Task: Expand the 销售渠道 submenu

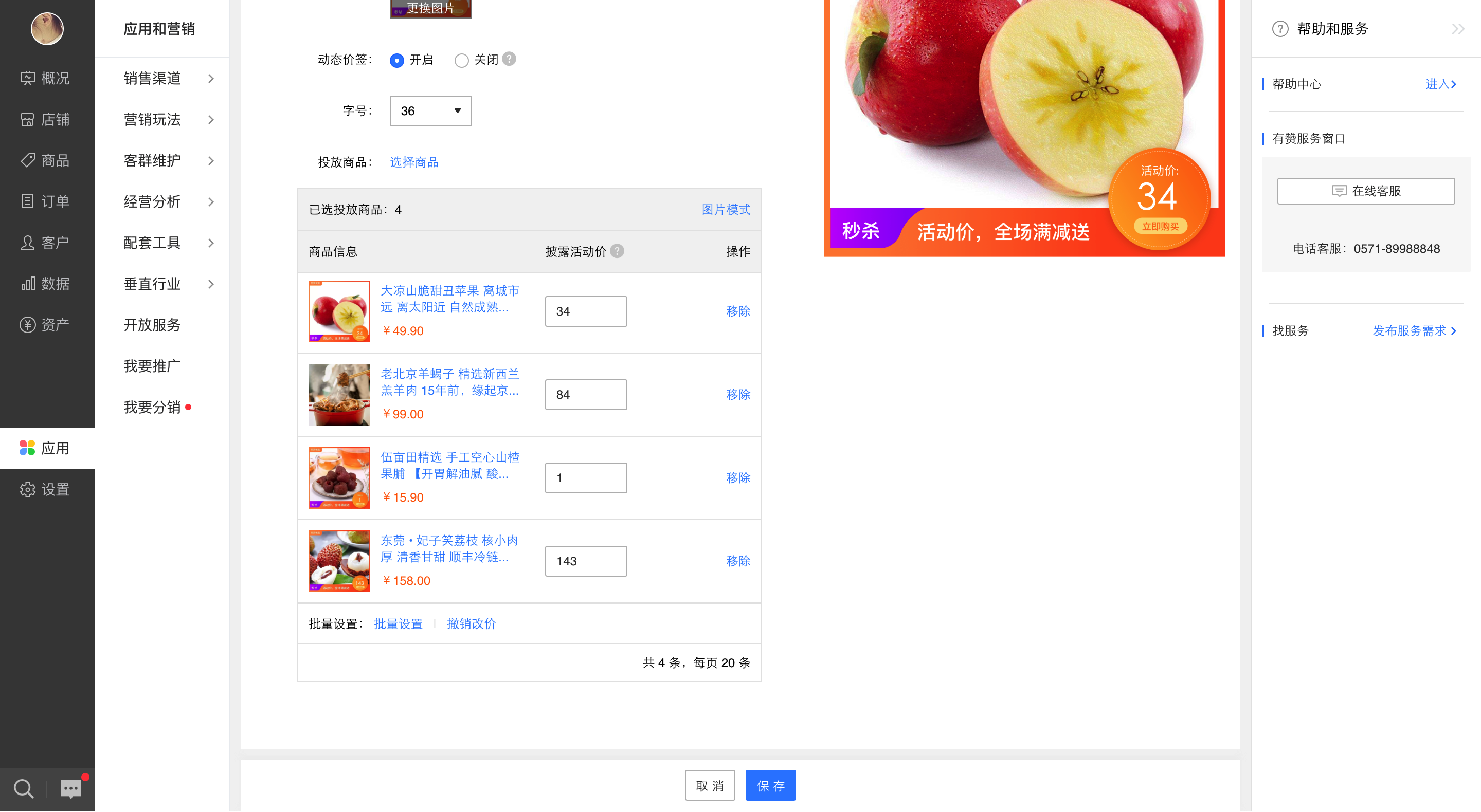Action: pos(167,78)
